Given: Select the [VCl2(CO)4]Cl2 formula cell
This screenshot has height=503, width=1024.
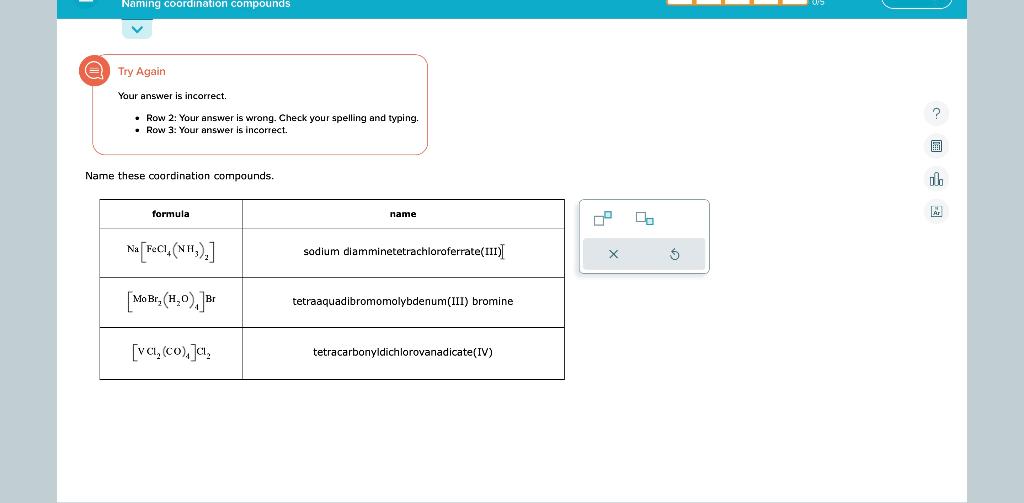Looking at the screenshot, I should (x=171, y=353).
